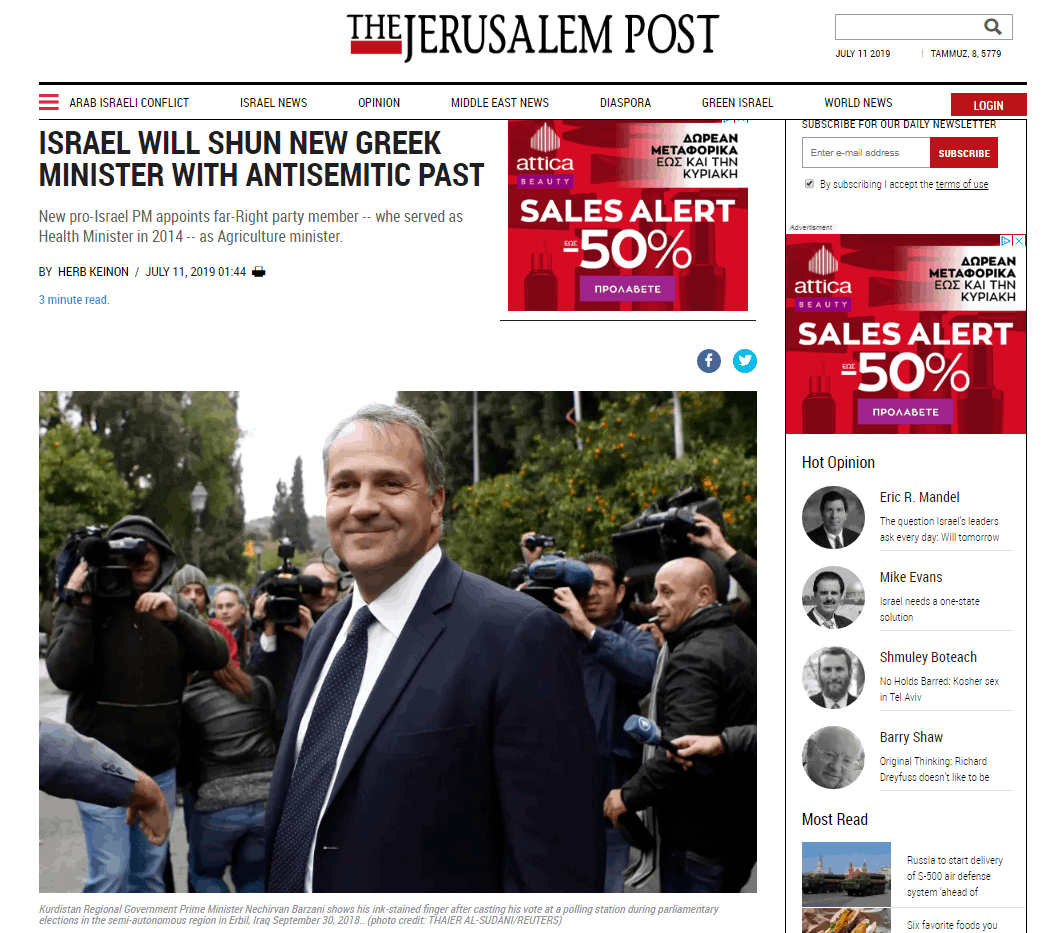Open Eric R. Mandel's opinion thumbnail
Viewport: 1060px width, 933px height.
click(x=833, y=517)
